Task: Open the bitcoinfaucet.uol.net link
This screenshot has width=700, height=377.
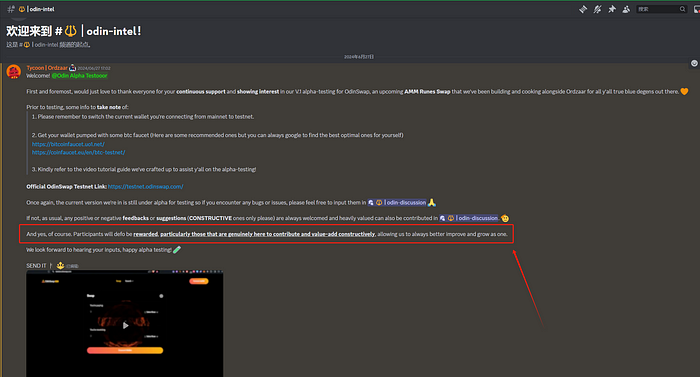Action: click(68, 144)
